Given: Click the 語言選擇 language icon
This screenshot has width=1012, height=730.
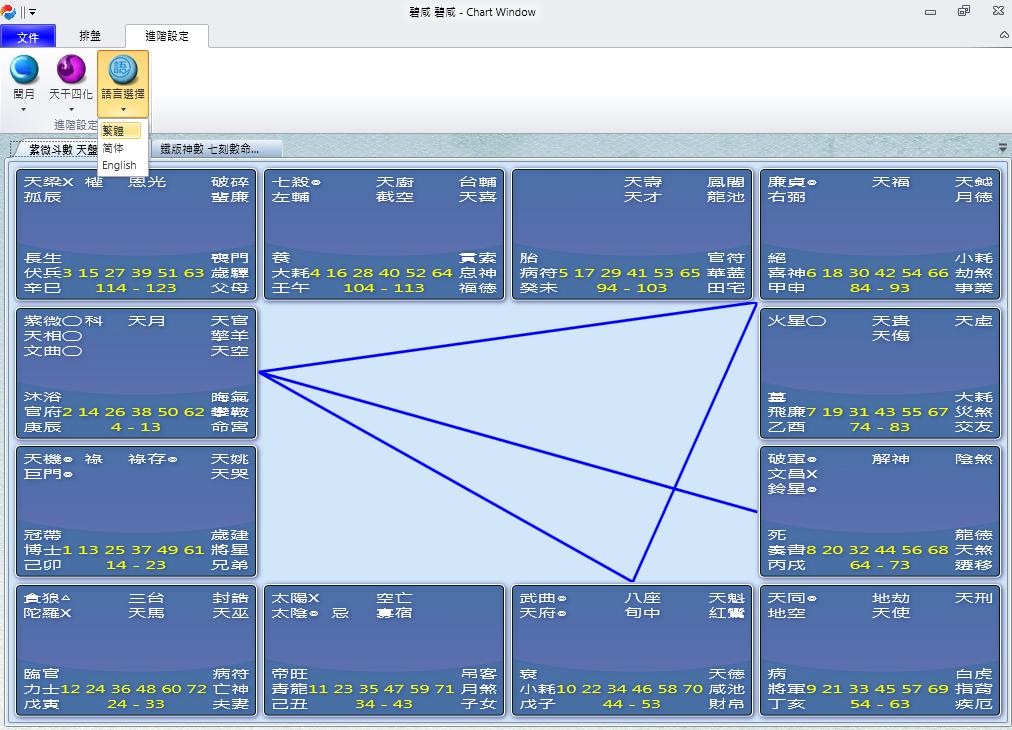Looking at the screenshot, I should (123, 70).
